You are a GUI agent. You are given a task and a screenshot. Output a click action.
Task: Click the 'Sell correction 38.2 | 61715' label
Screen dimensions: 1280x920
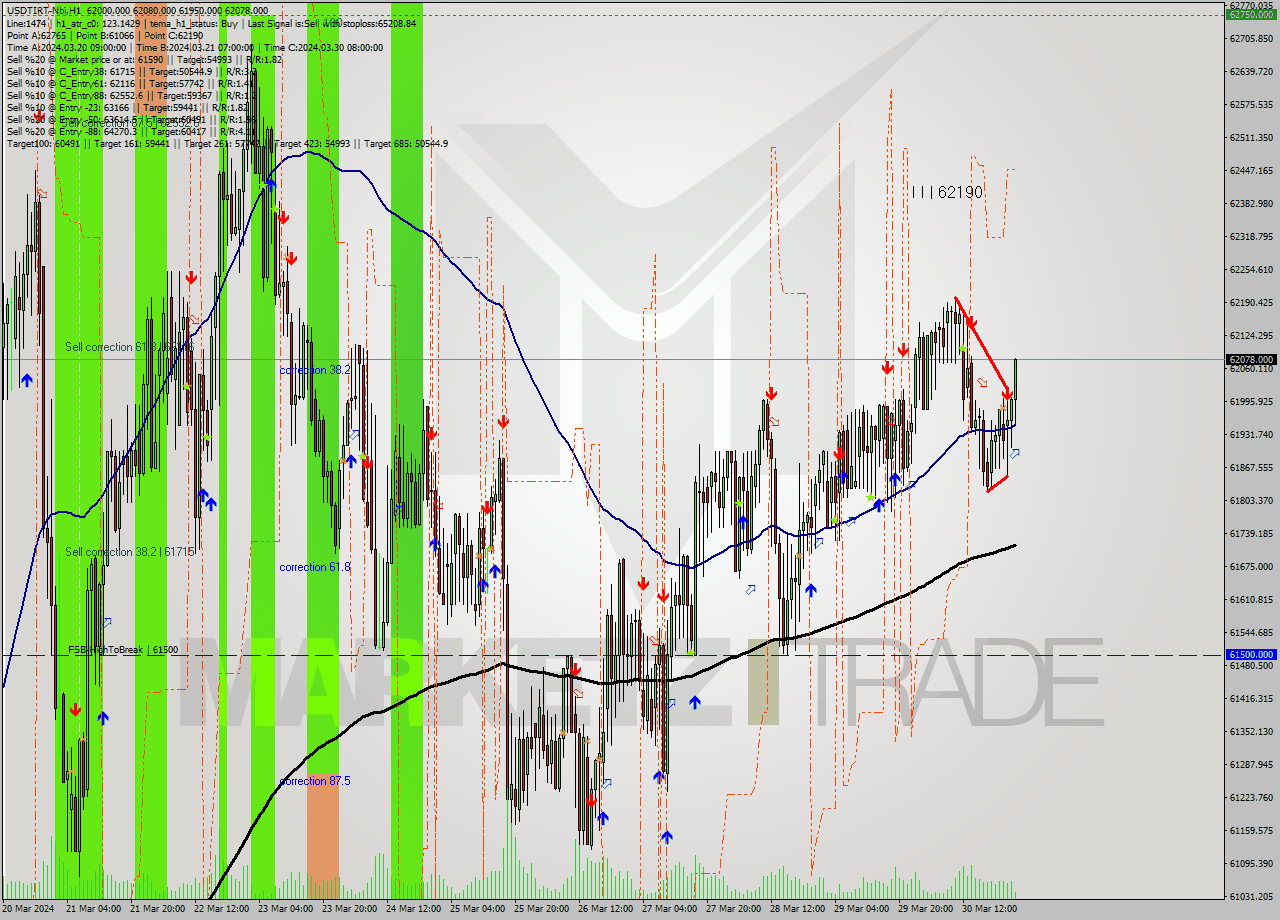pyautogui.click(x=128, y=552)
